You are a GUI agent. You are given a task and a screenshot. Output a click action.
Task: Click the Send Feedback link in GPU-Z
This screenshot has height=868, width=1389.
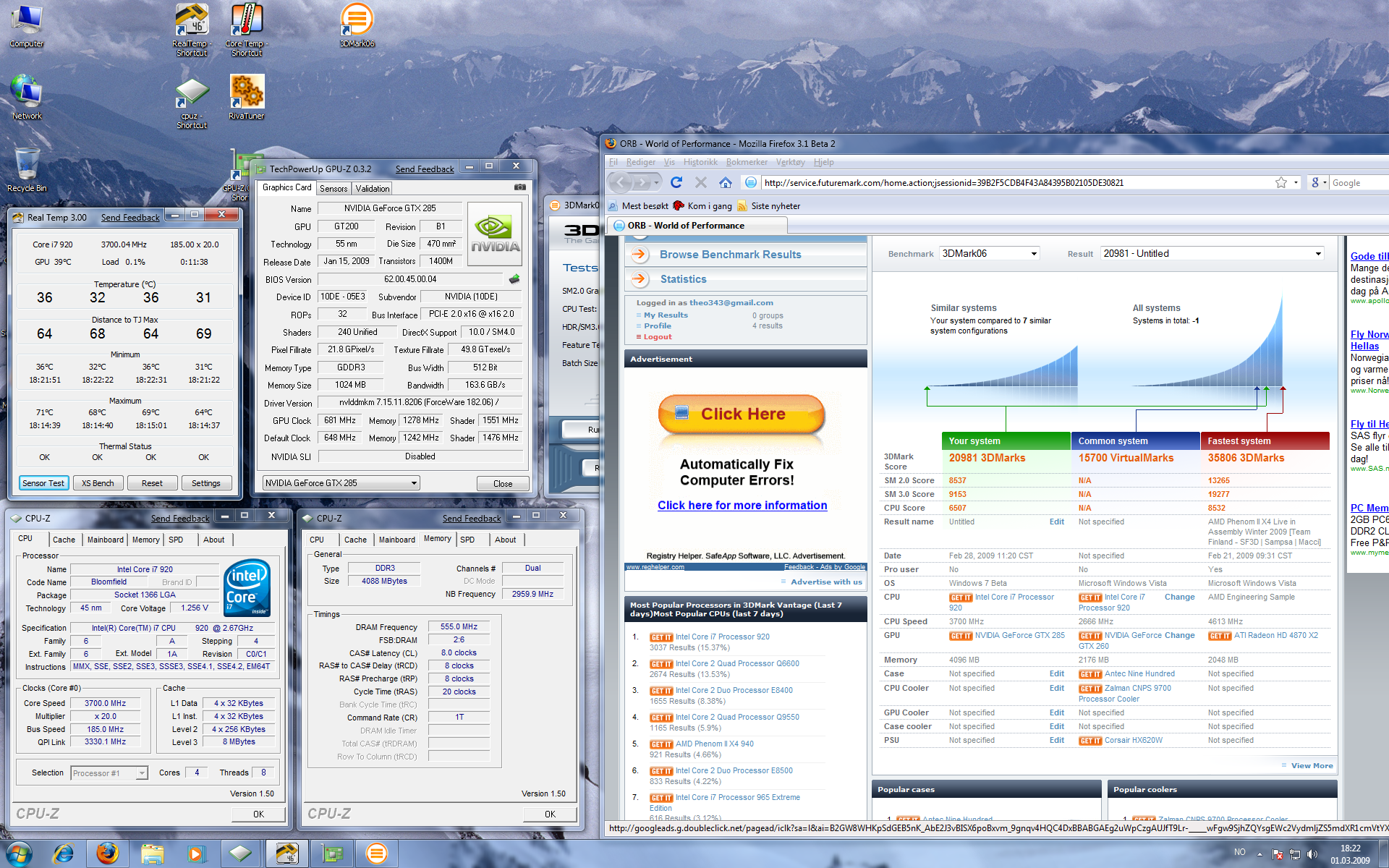[x=425, y=169]
